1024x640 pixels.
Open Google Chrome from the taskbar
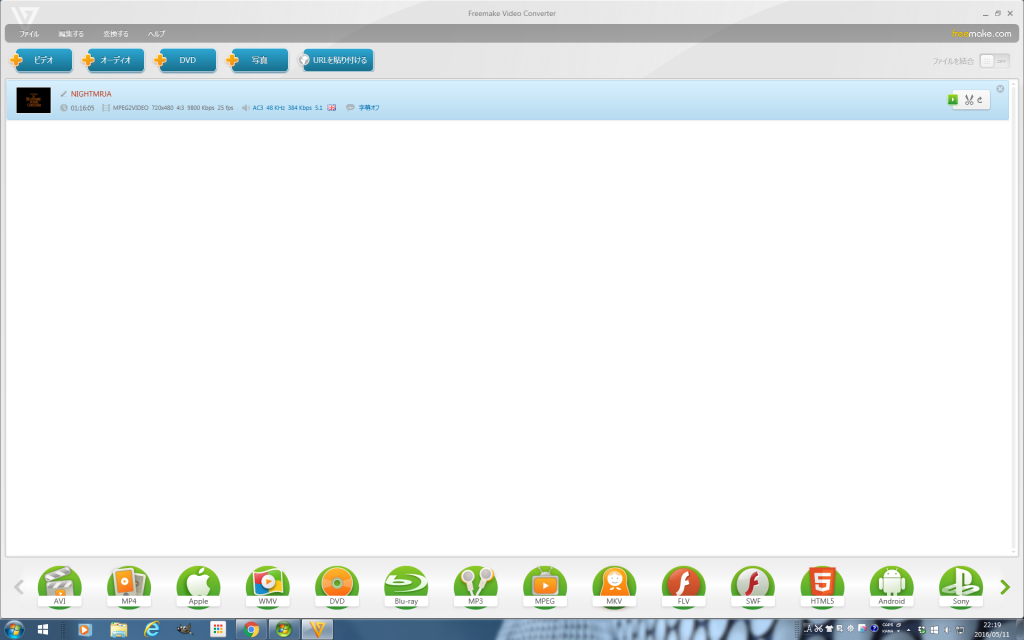coord(251,629)
